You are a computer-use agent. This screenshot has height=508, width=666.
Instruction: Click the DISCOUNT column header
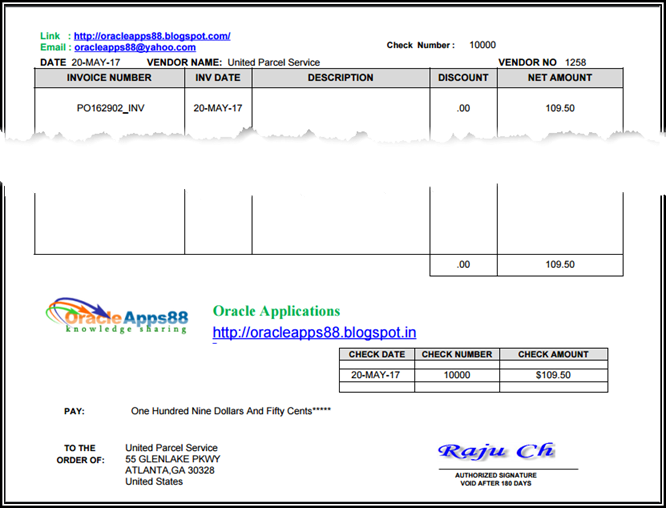tap(463, 78)
